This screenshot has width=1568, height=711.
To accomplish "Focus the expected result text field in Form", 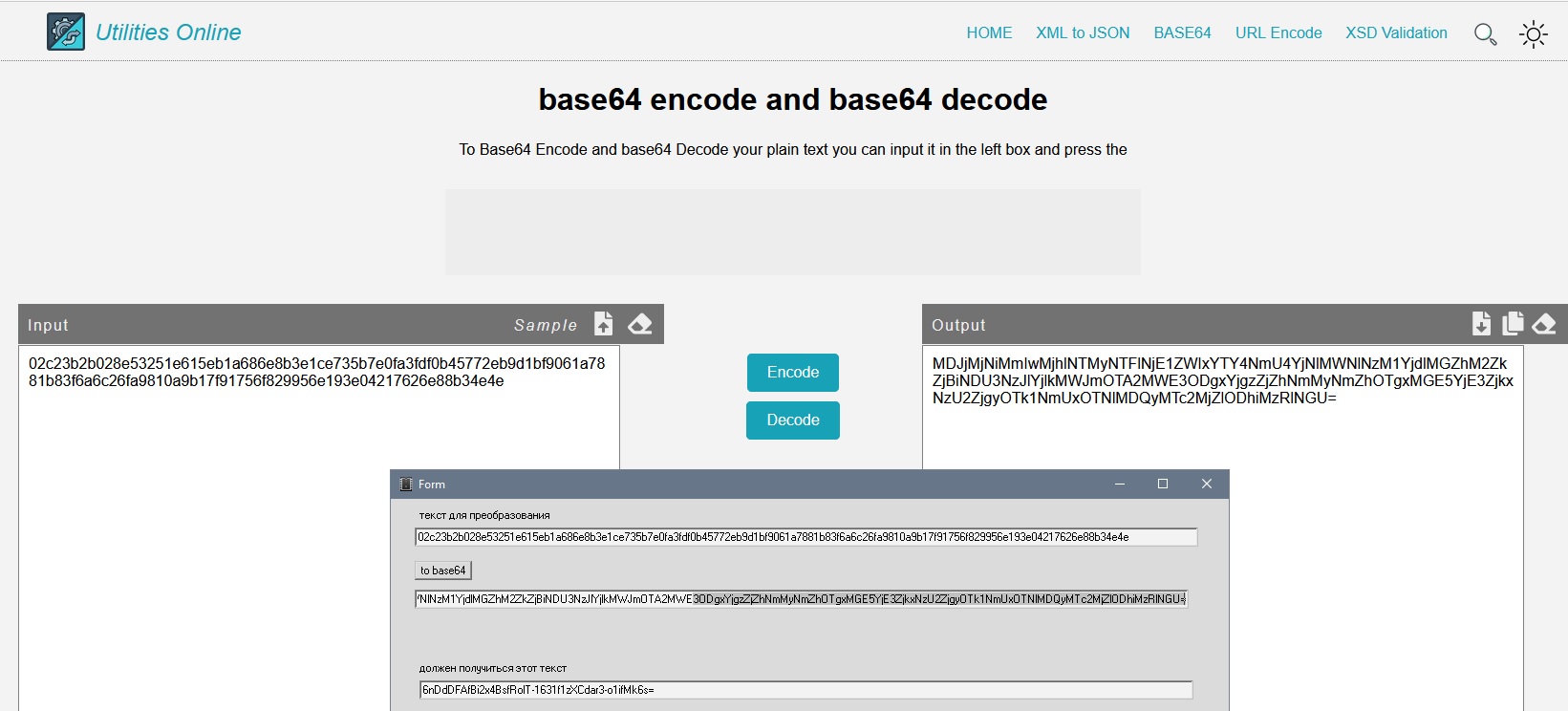I will pos(805,690).
